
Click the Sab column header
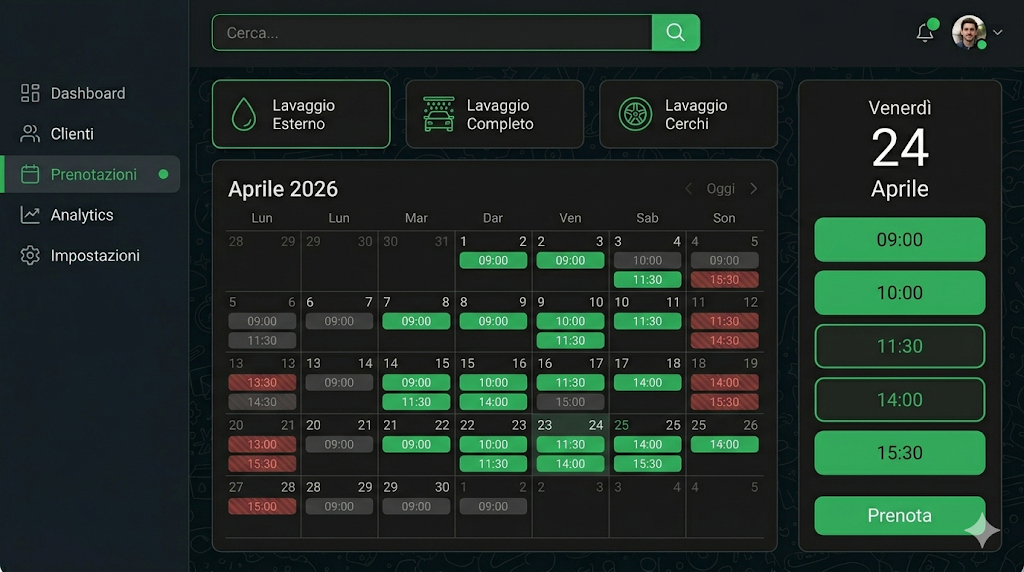pyautogui.click(x=647, y=218)
